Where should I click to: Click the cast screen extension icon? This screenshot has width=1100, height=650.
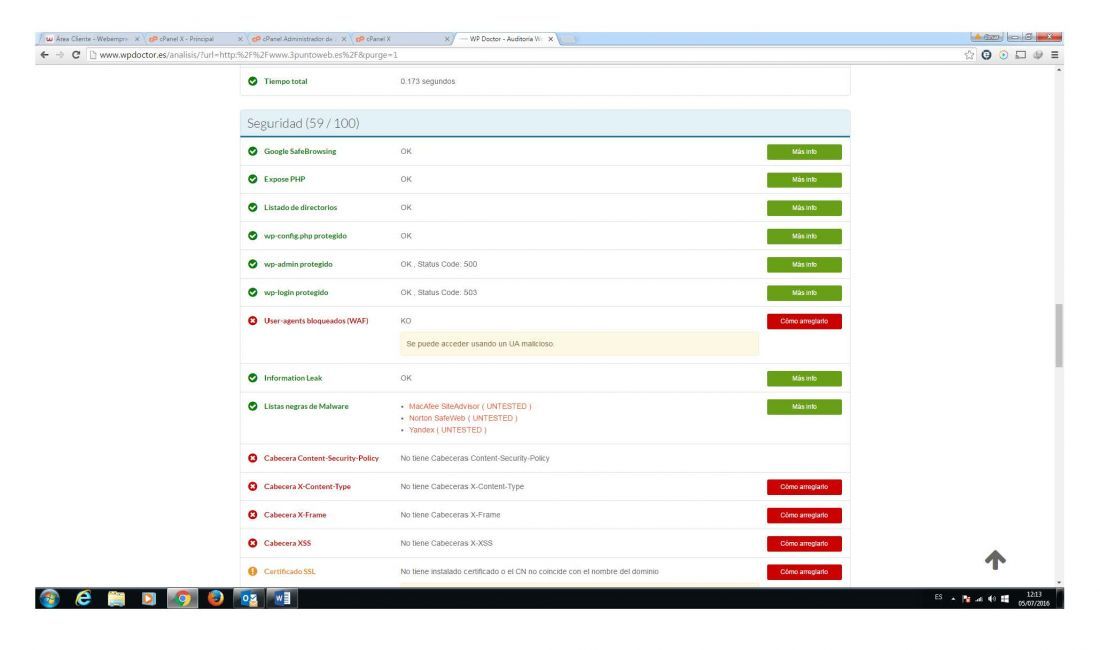[1021, 55]
